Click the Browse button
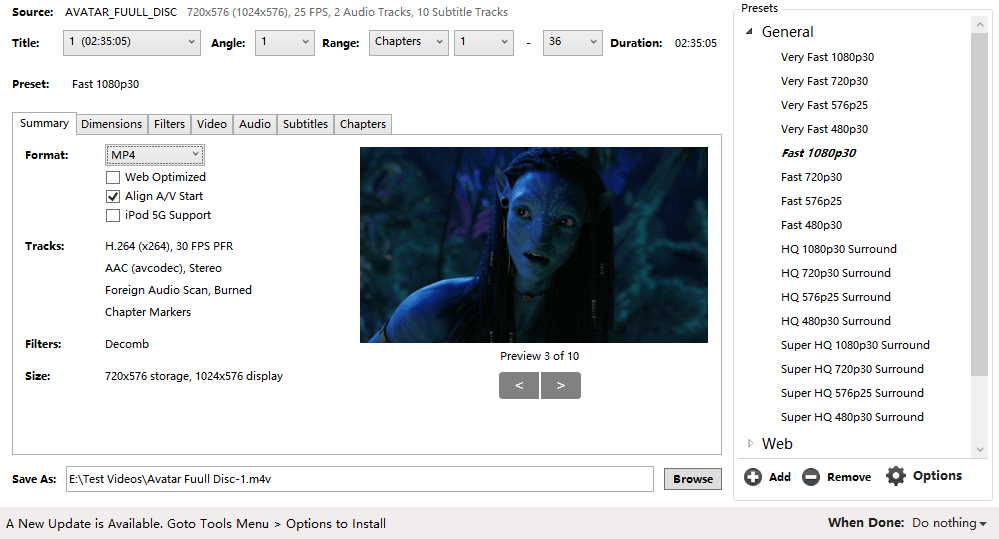999x539 pixels. coord(693,479)
